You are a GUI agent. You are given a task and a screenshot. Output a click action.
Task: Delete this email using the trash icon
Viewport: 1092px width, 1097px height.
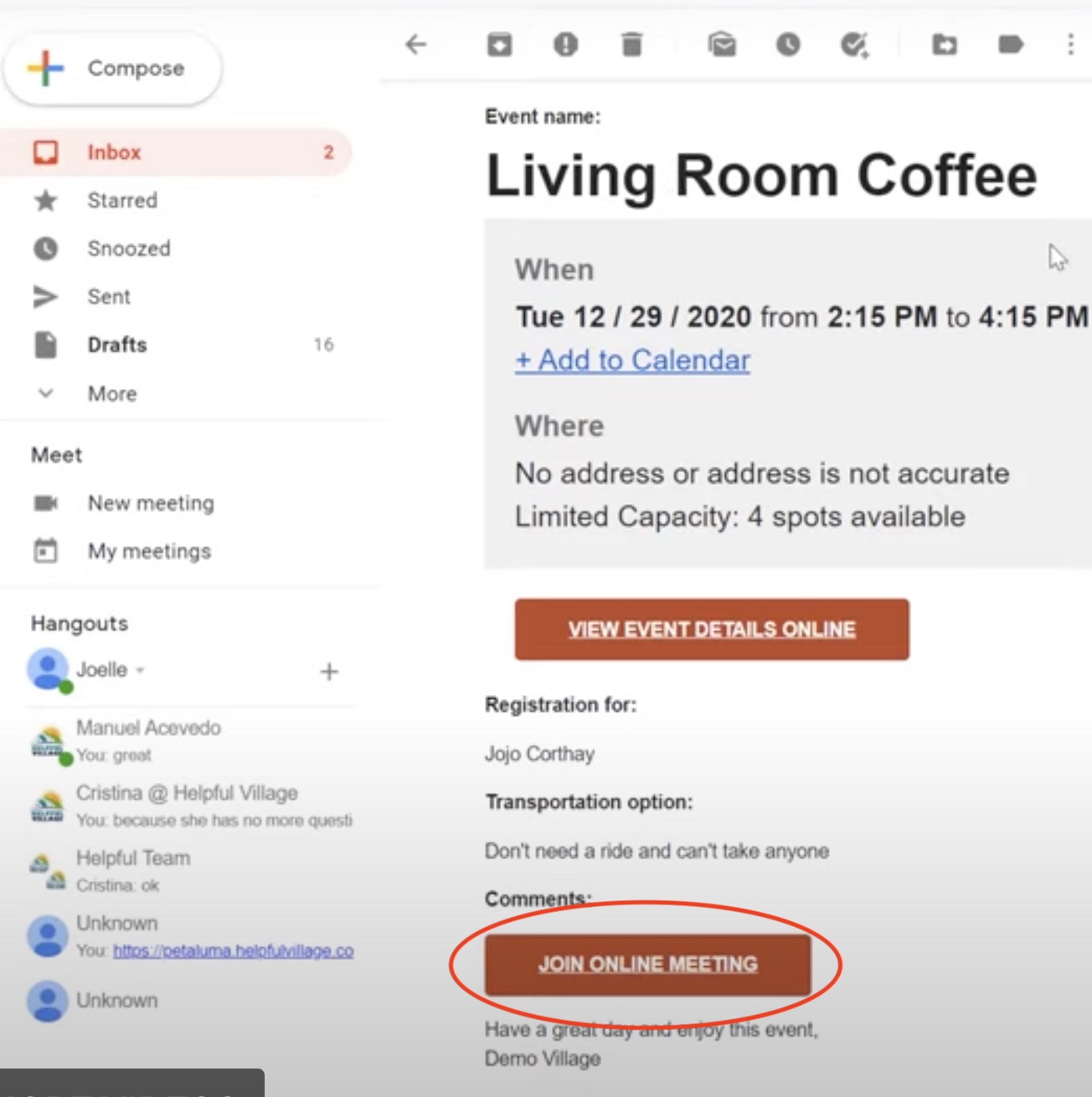click(x=633, y=45)
